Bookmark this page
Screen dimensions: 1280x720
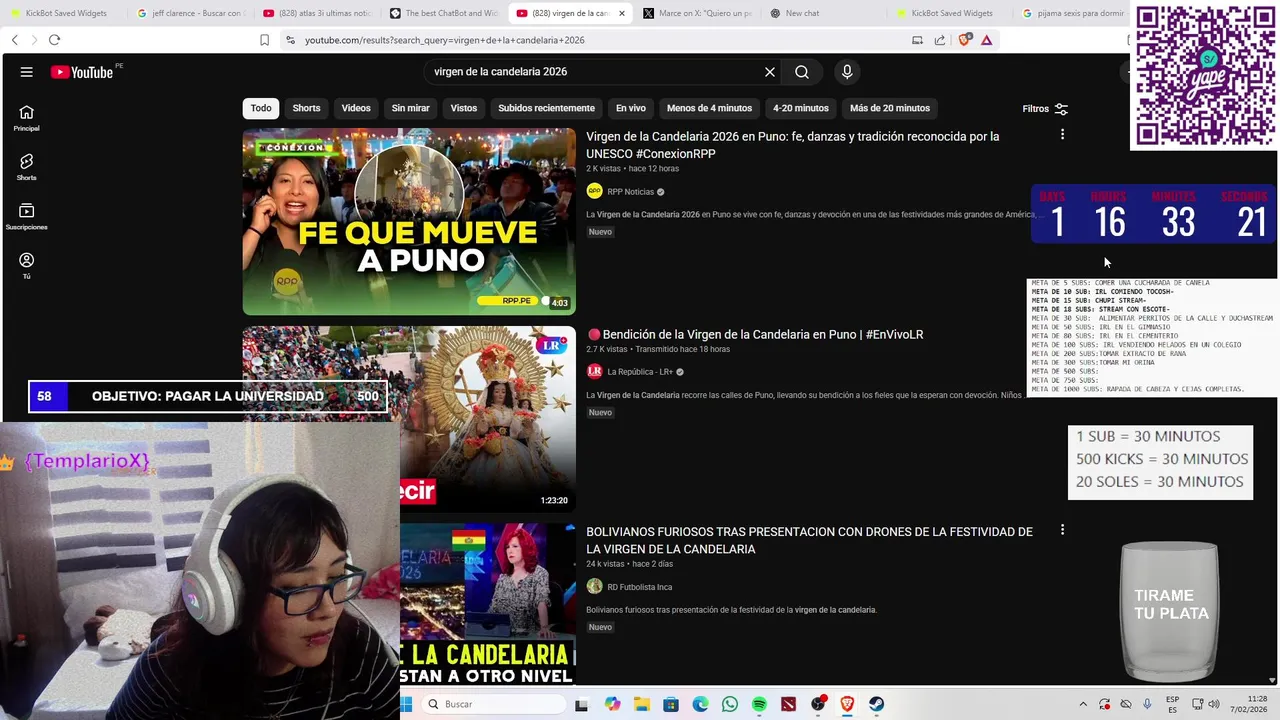coord(264,40)
